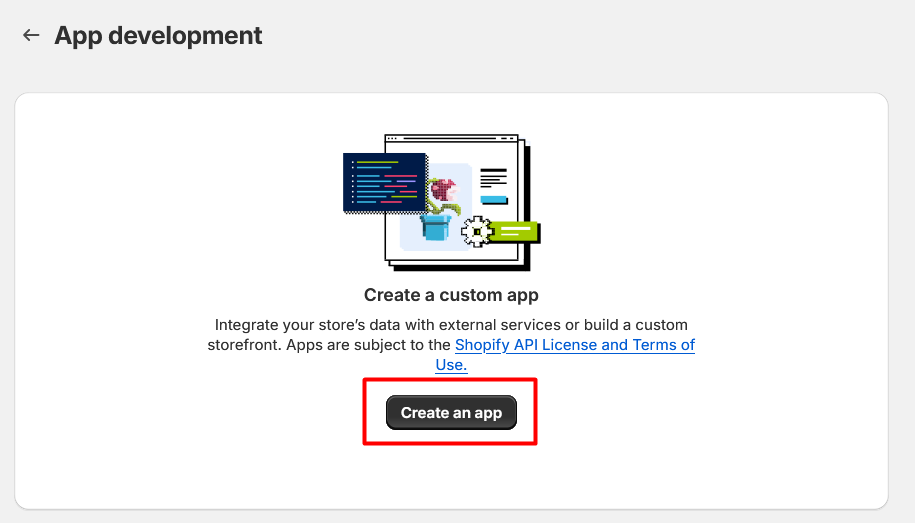This screenshot has height=523, width=915.
Task: Click the dark code editor panel illustration
Action: (385, 182)
